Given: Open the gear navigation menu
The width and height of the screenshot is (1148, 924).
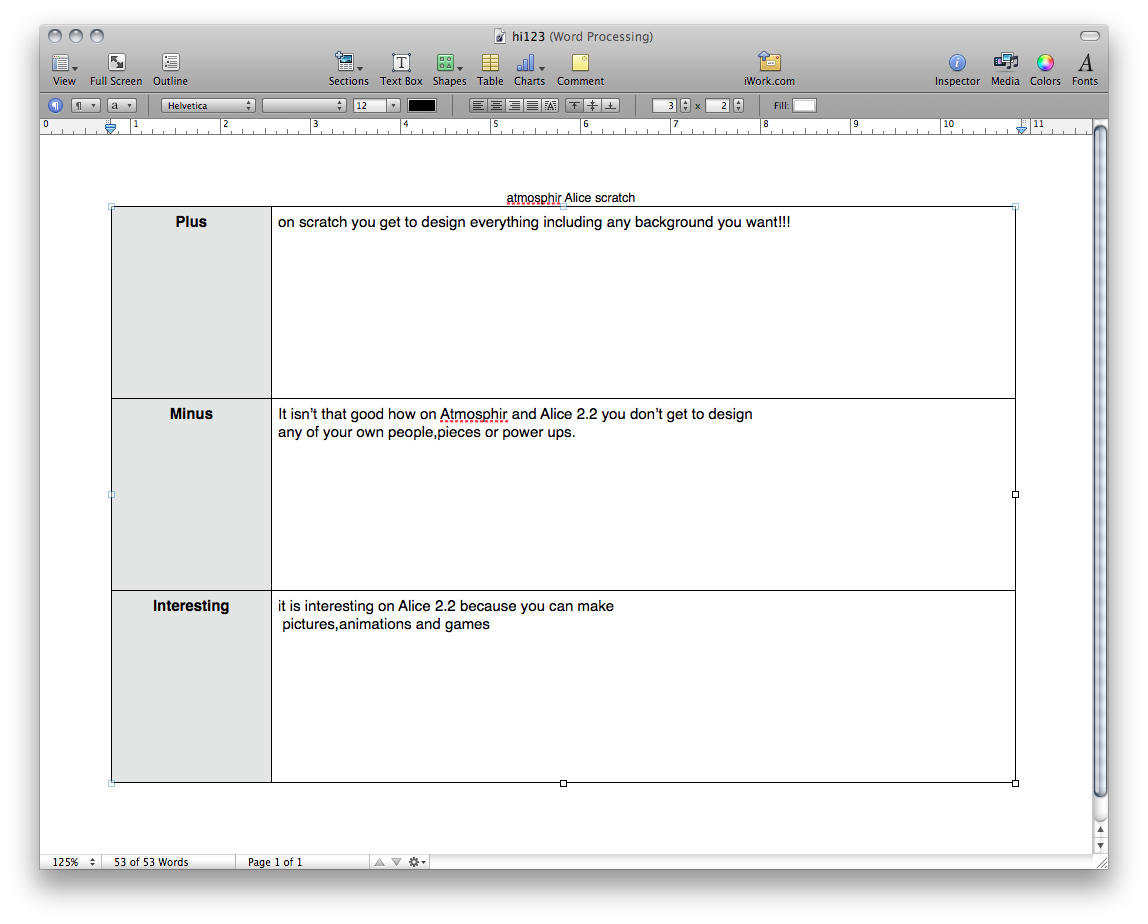Looking at the screenshot, I should (x=417, y=862).
